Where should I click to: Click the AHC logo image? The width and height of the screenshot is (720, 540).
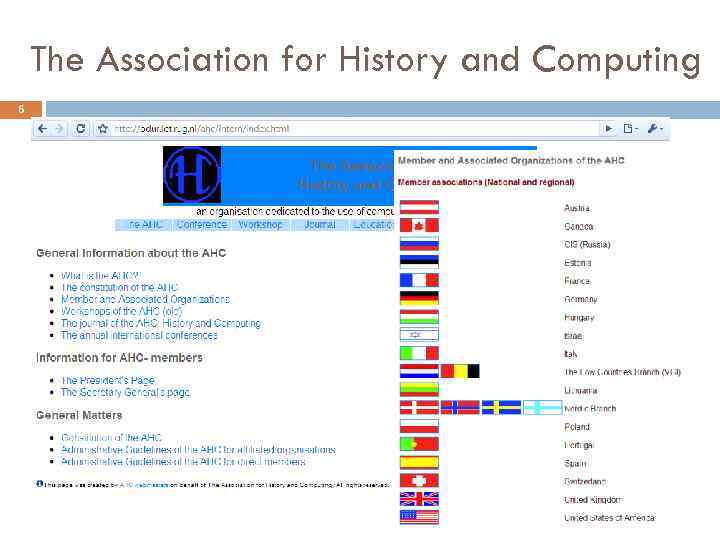pyautogui.click(x=192, y=175)
